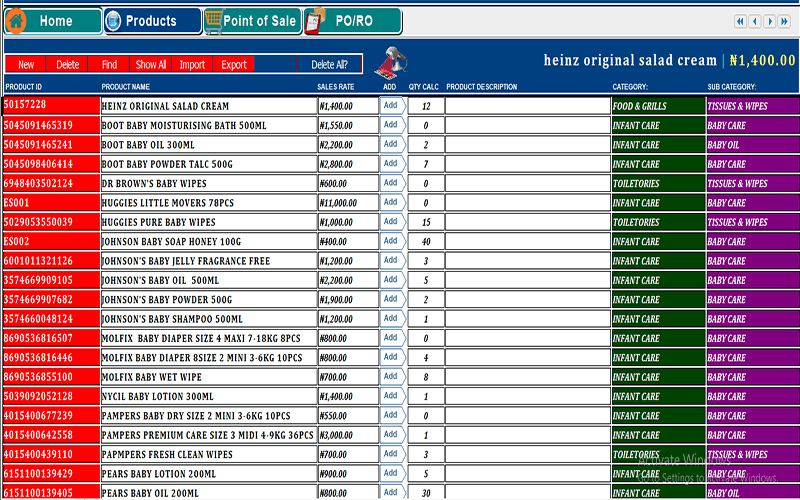Screen dimensions: 800x500
Task: Click the orange Home house icon
Action: click(16, 21)
